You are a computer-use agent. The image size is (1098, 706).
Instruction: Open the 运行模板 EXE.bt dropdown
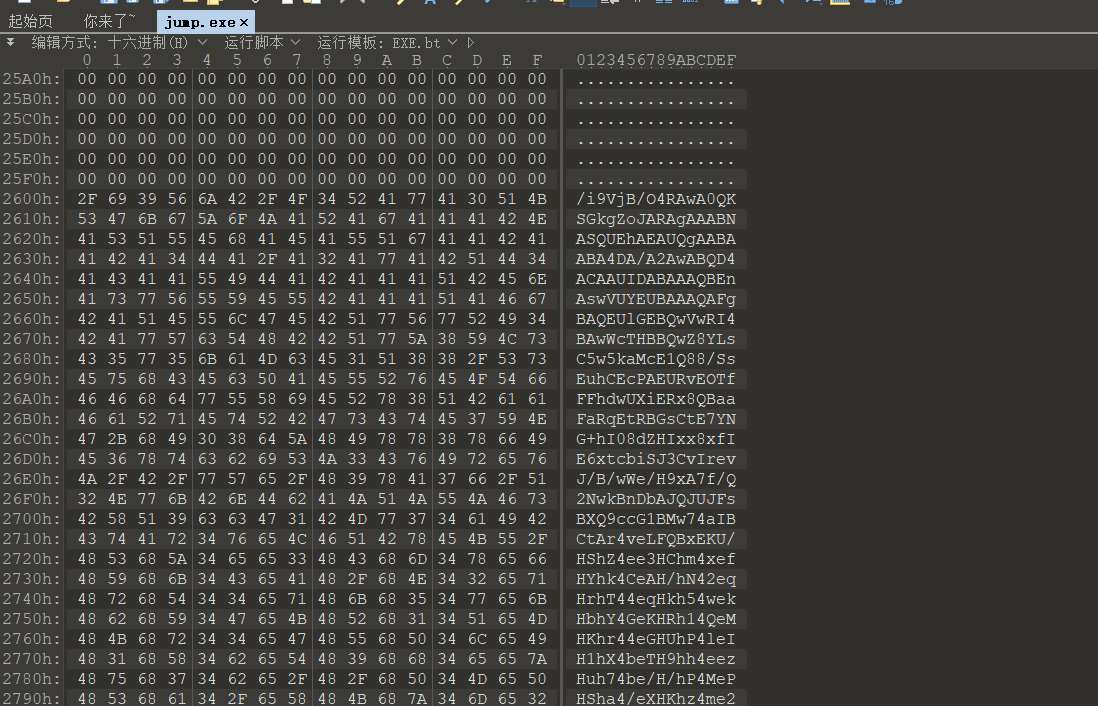coord(387,42)
